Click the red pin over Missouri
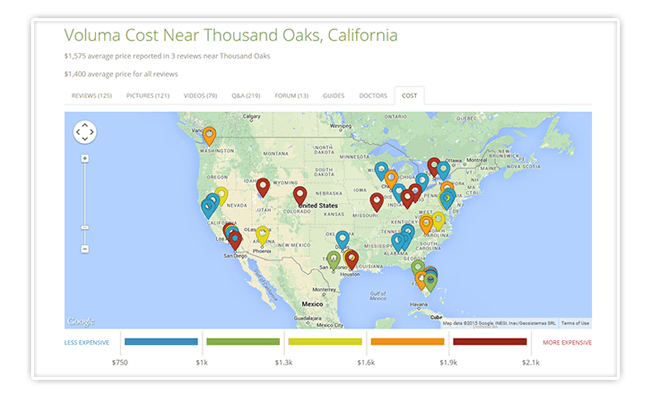Viewport: 650px width, 397px height. tap(377, 202)
